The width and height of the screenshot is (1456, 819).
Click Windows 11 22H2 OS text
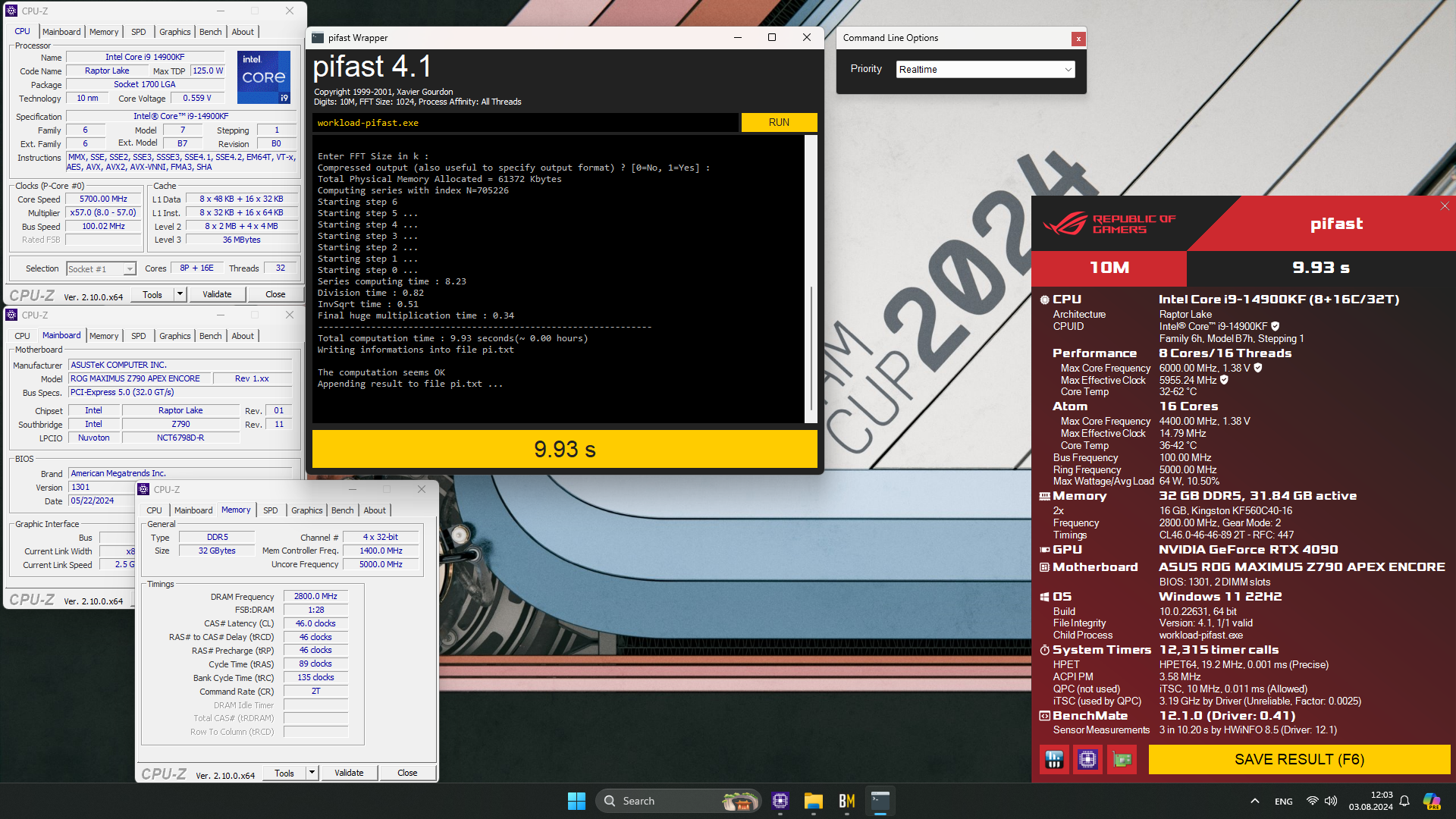tap(1220, 597)
